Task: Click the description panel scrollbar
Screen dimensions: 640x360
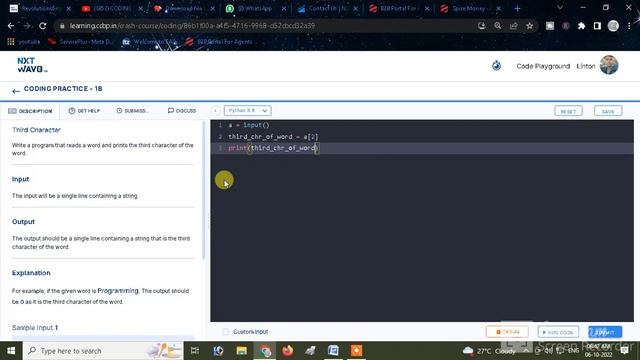Action: (x=204, y=190)
